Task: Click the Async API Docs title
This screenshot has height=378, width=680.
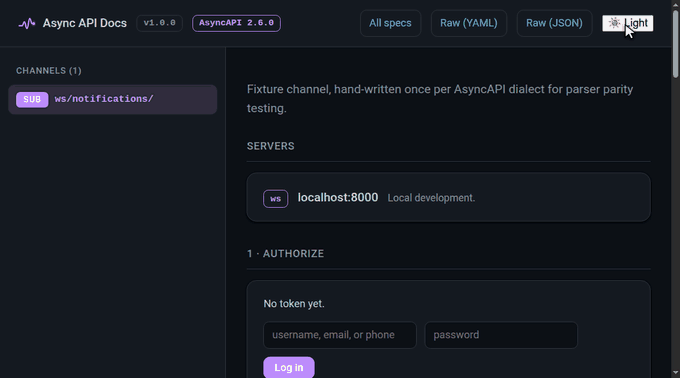Action: tap(85, 23)
